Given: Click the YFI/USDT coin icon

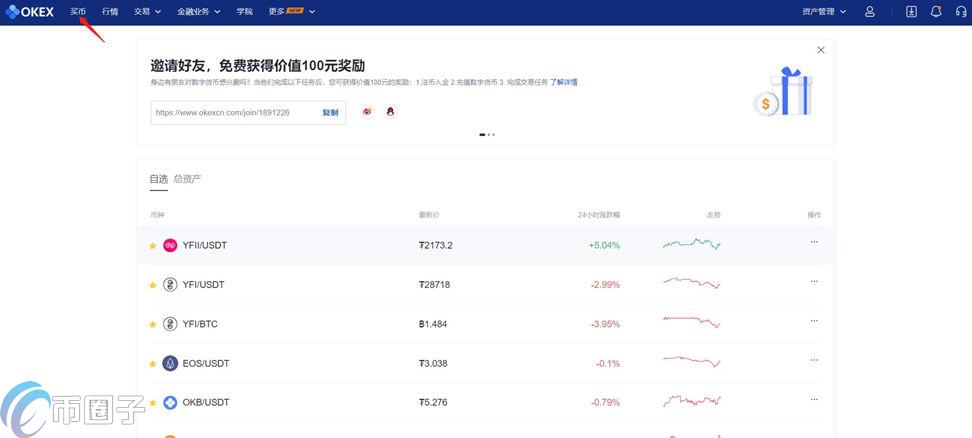Looking at the screenshot, I should pyautogui.click(x=170, y=285).
